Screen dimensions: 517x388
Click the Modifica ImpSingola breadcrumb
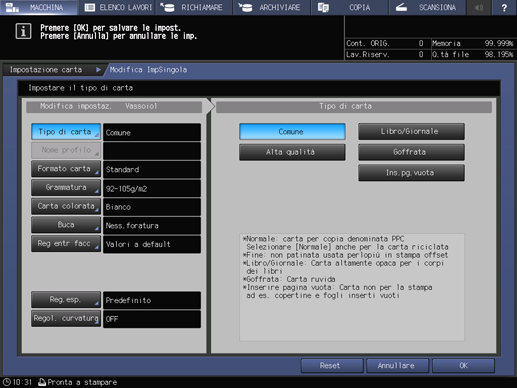pos(148,70)
